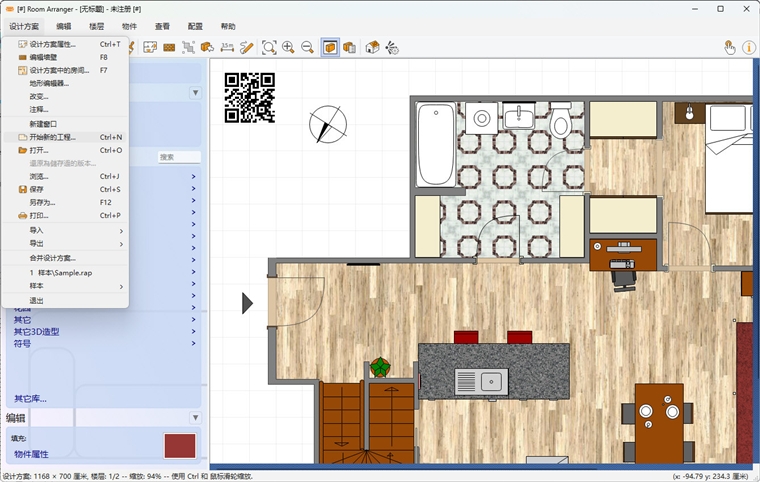Expand the 其它3D造型 category chevron
This screenshot has width=760, height=482.
coord(193,332)
